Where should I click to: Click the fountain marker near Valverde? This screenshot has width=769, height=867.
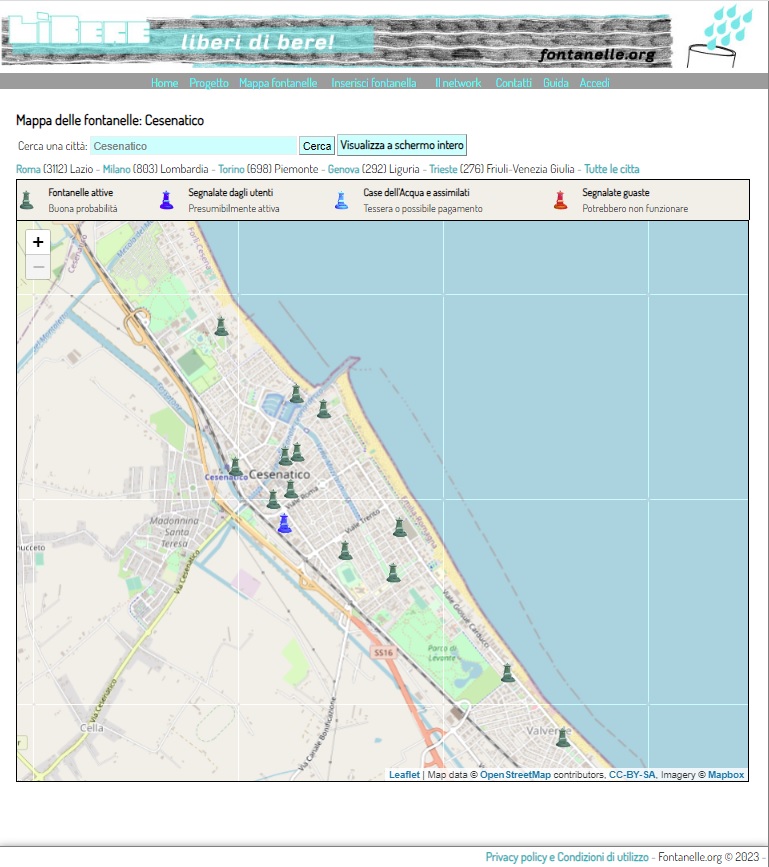click(x=562, y=738)
